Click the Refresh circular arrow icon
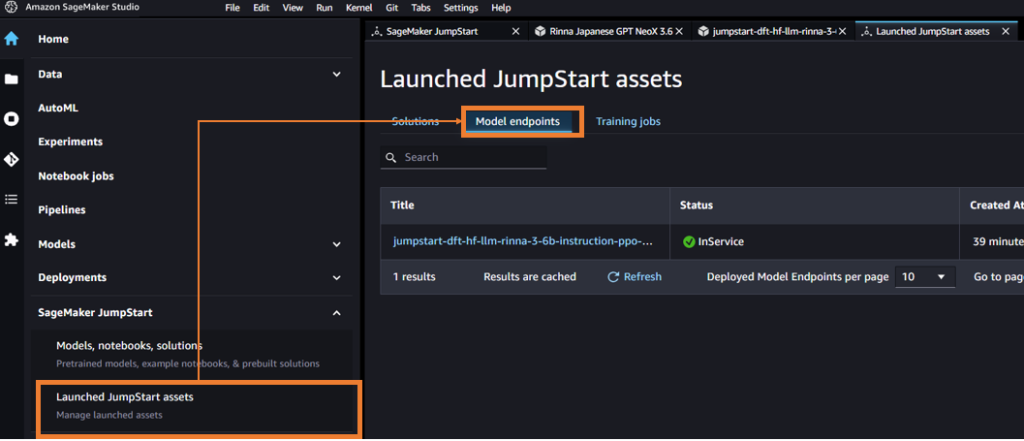 click(x=613, y=277)
